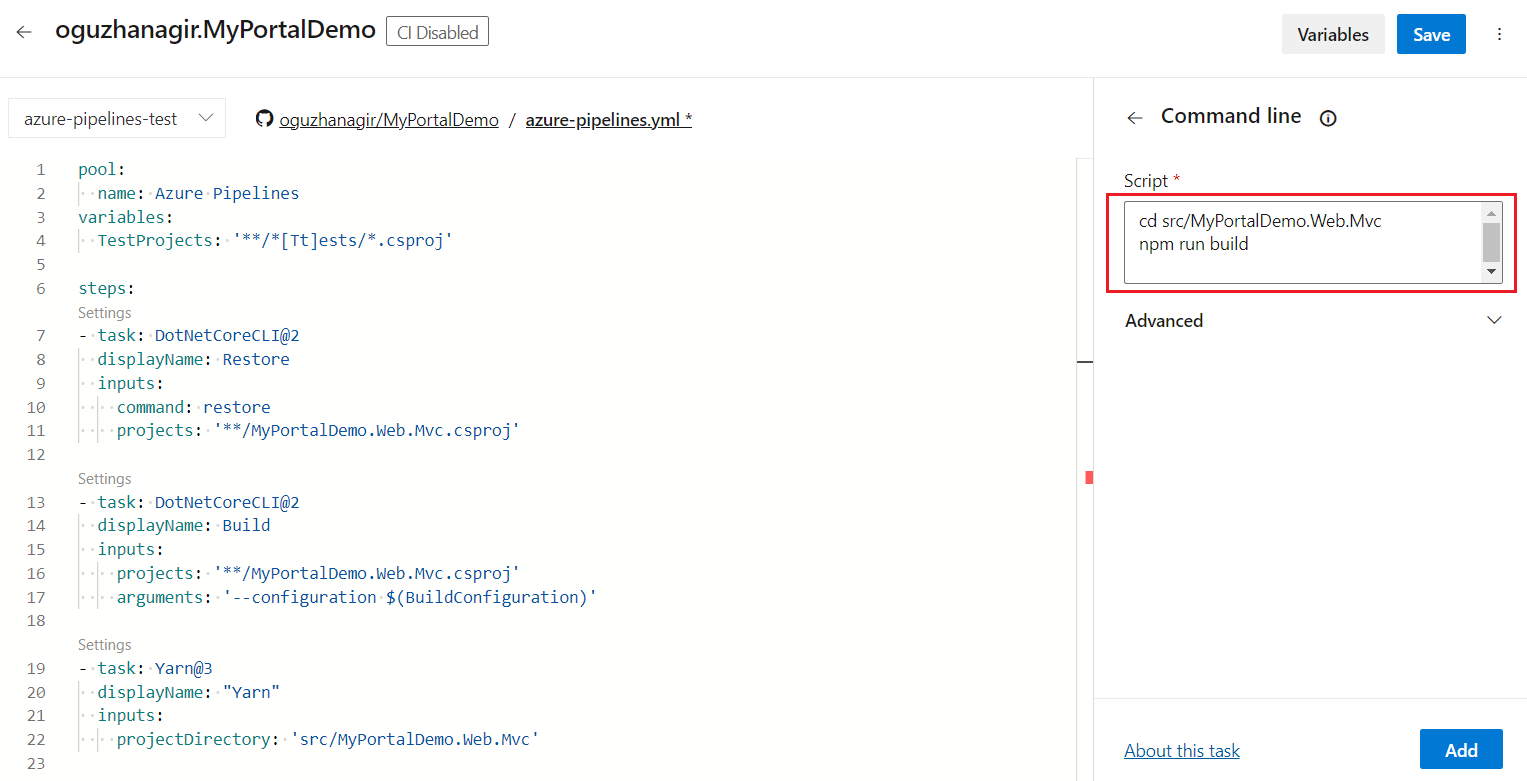Open the Variables panel

click(x=1333, y=34)
